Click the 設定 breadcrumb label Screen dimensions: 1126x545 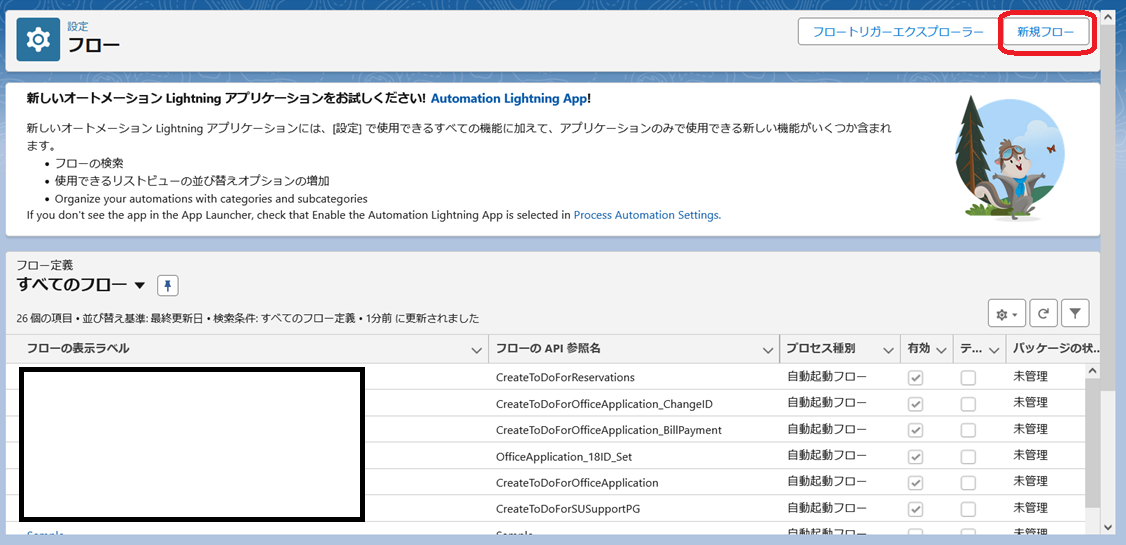[78, 26]
